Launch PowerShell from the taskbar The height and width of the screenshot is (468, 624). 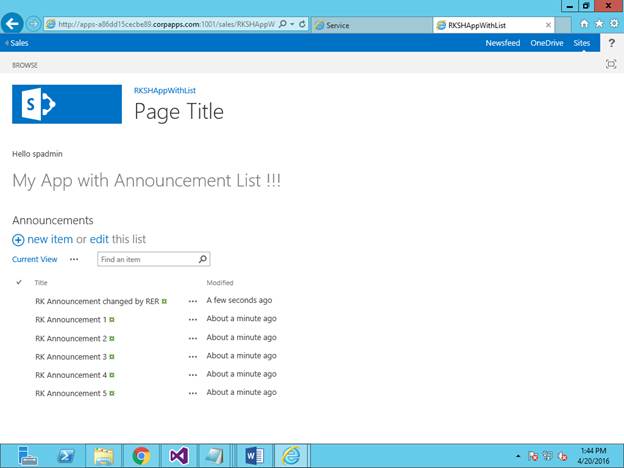point(66,456)
